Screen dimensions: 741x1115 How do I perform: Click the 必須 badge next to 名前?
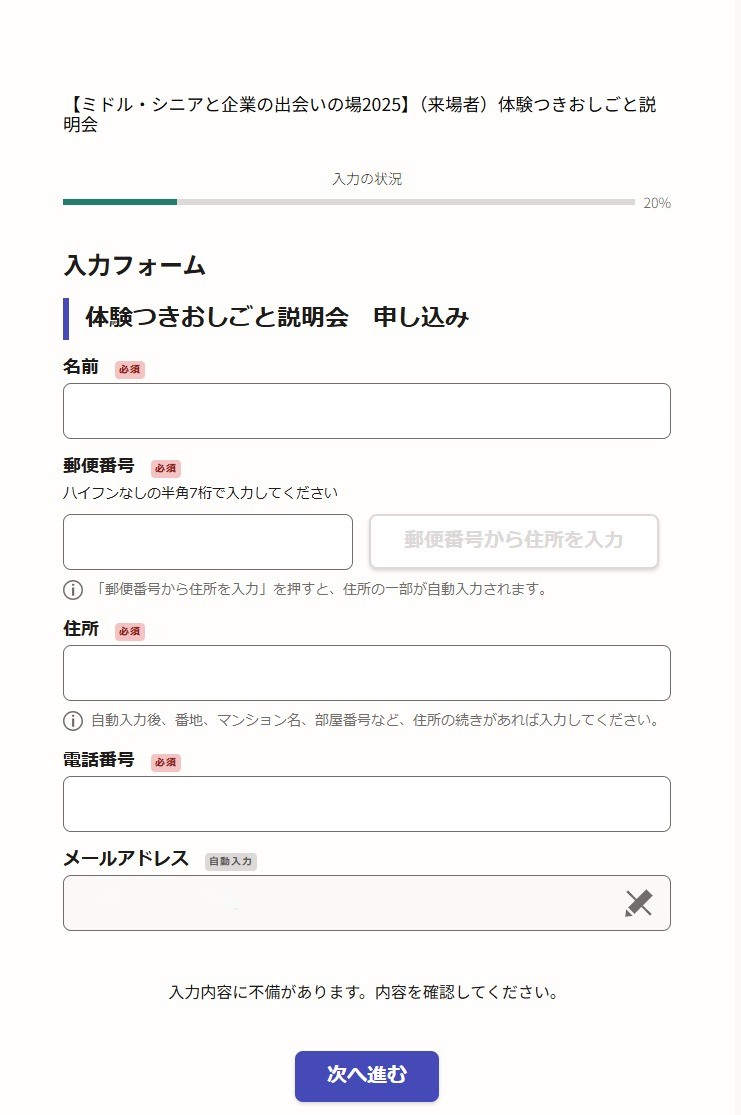(130, 370)
